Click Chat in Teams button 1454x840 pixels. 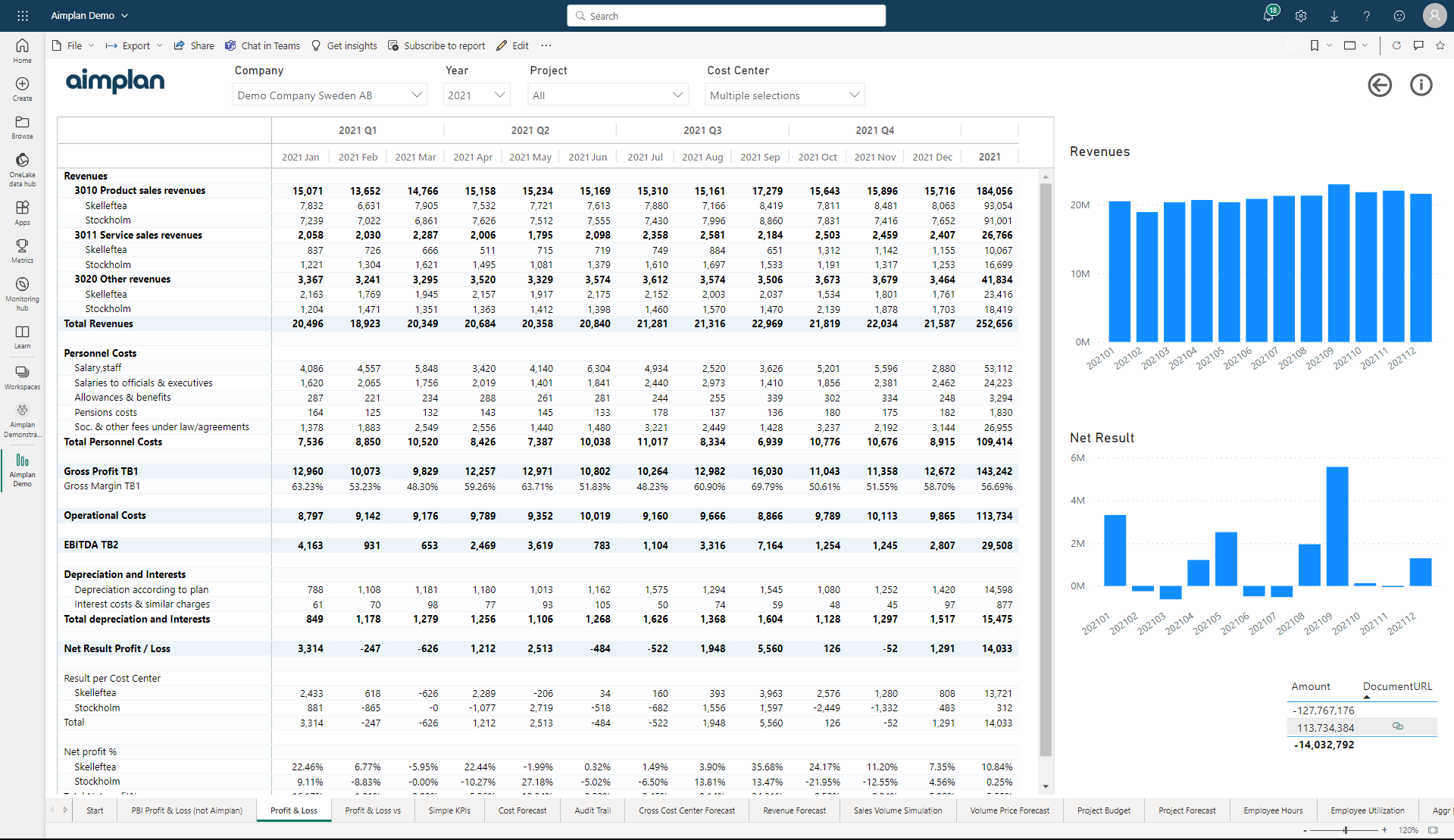tap(262, 45)
